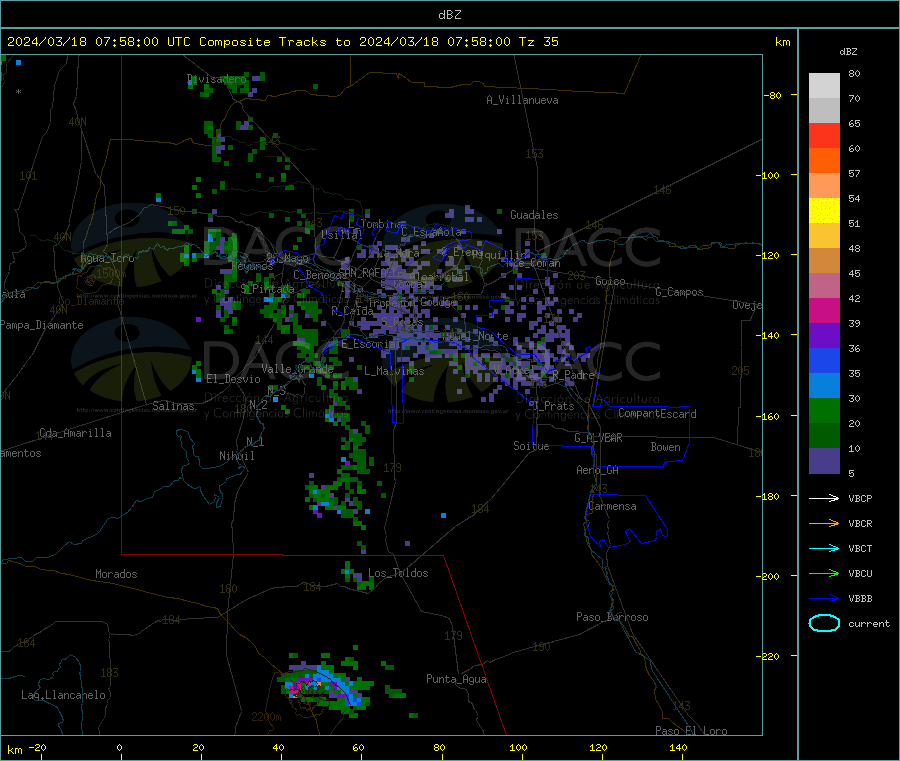This screenshot has height=761, width=900.
Task: Click the Paso_Barroso map label
Action: point(612,617)
